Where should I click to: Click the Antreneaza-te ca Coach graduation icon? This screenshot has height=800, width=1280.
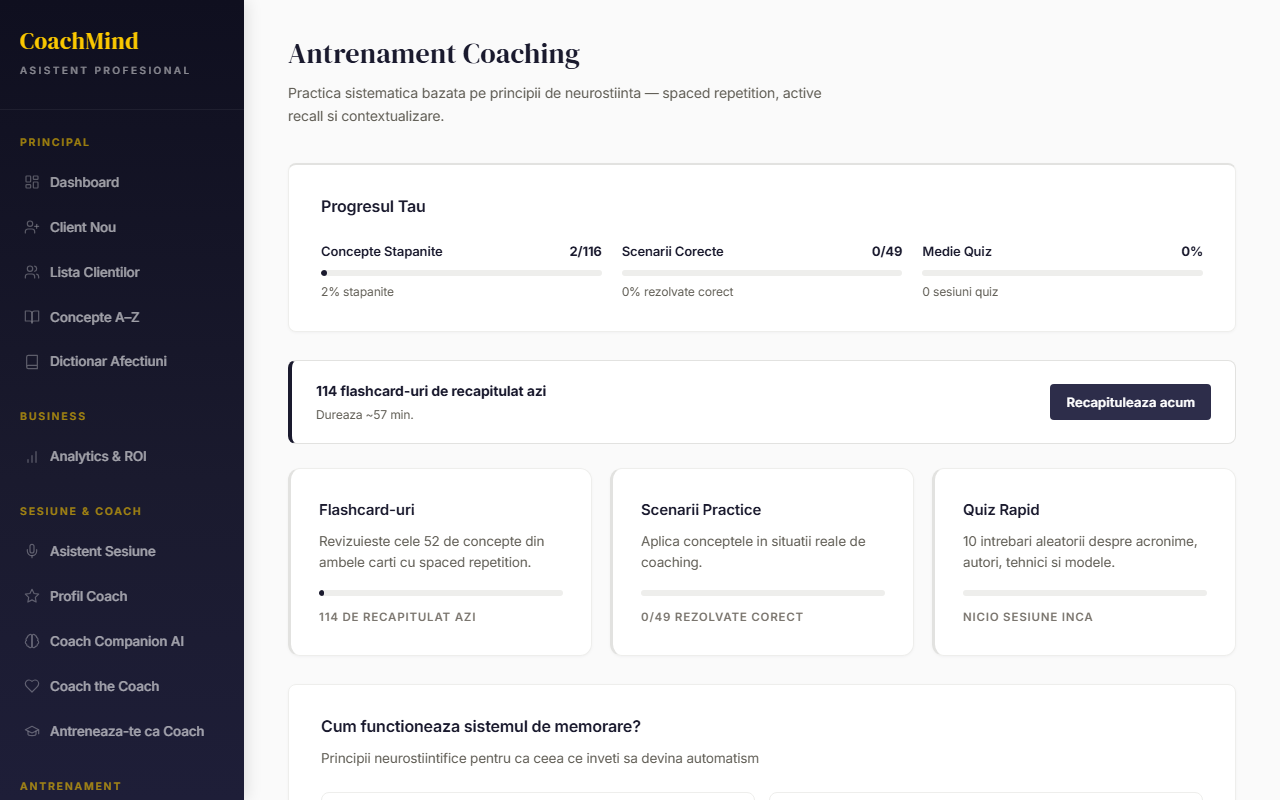(32, 731)
